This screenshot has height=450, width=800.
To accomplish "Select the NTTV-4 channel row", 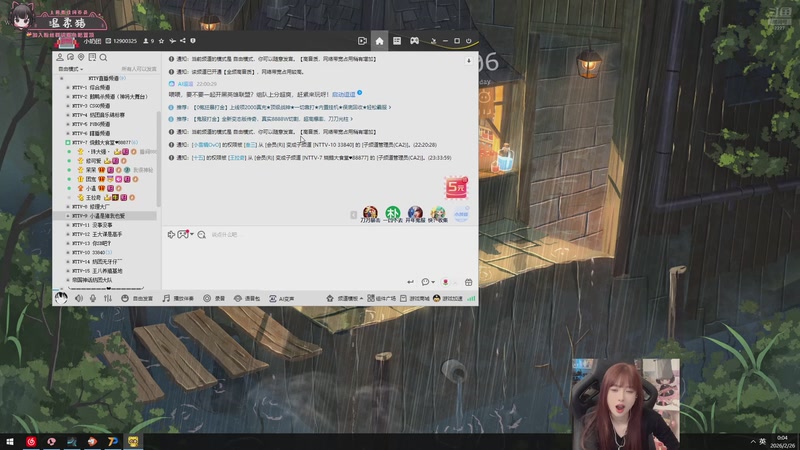I will (x=105, y=115).
